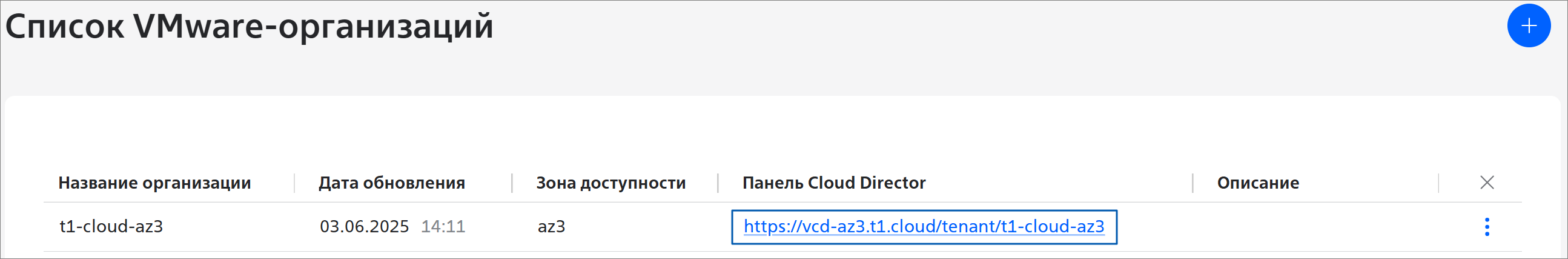Sort by Название организации column header
The image size is (1568, 259).
pyautogui.click(x=154, y=183)
